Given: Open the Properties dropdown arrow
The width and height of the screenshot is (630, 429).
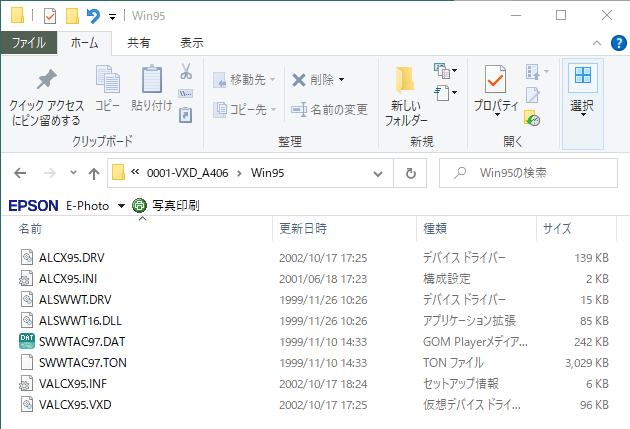Looking at the screenshot, I should (x=497, y=114).
